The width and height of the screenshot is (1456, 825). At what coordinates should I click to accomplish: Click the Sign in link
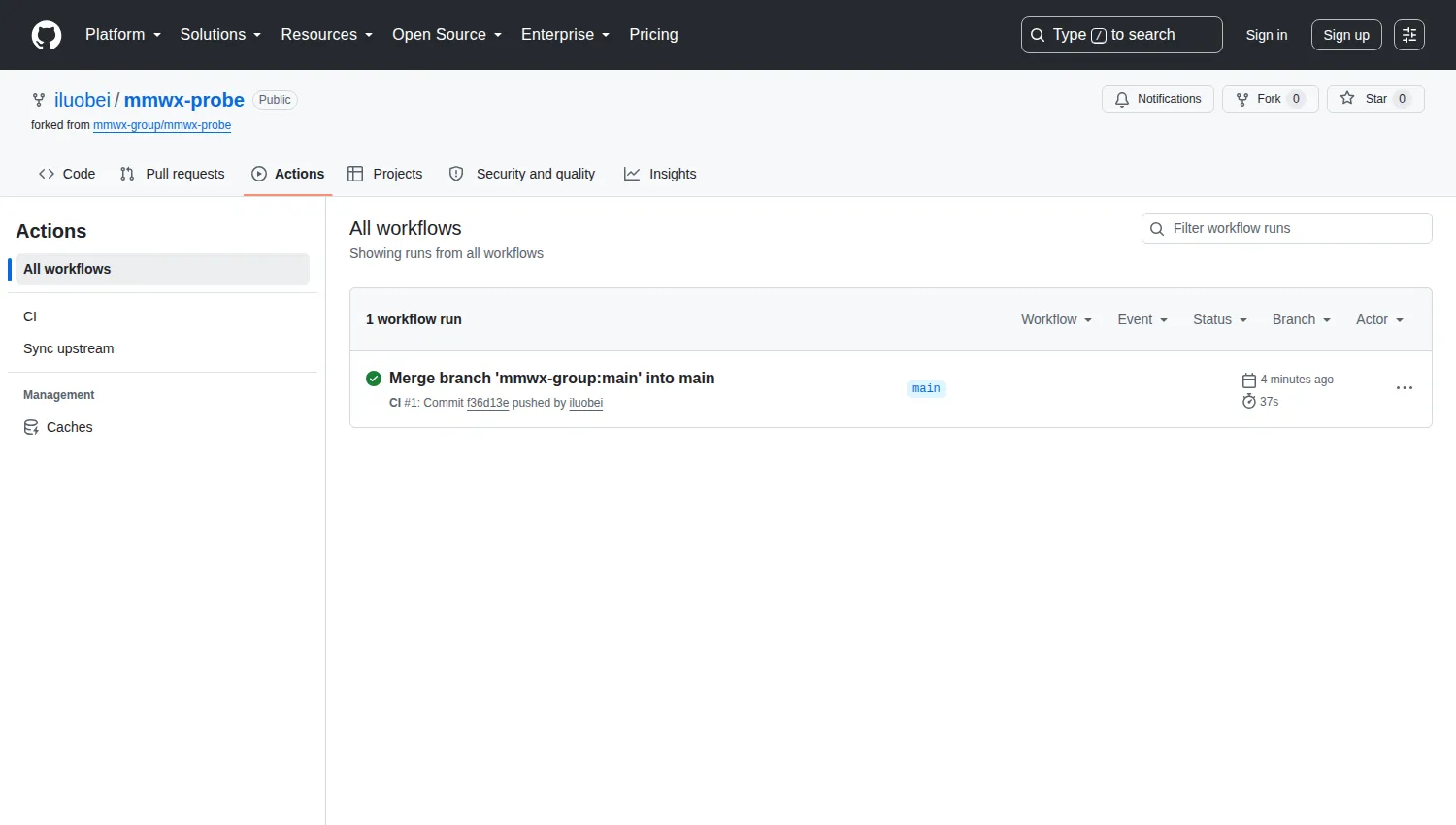point(1267,35)
